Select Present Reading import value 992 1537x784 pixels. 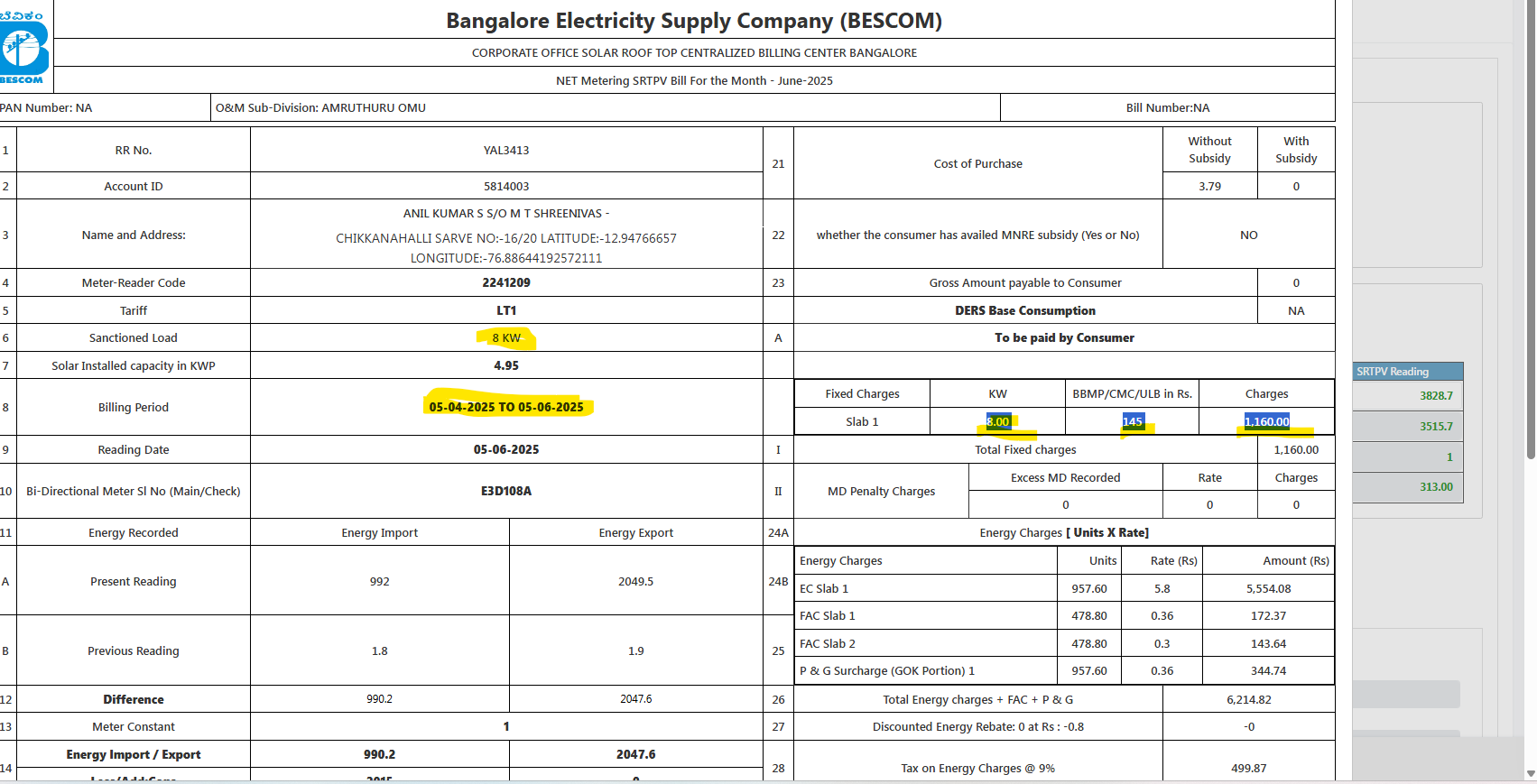click(x=380, y=582)
